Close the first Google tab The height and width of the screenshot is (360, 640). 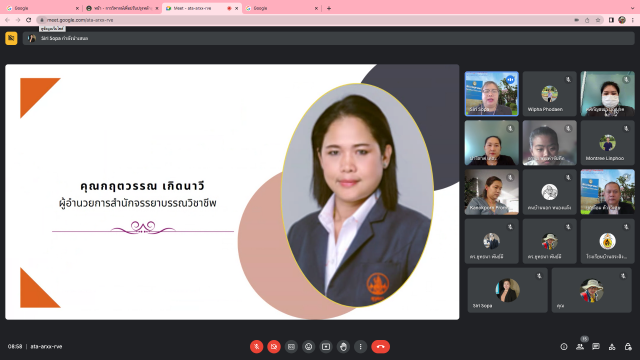[x=77, y=8]
